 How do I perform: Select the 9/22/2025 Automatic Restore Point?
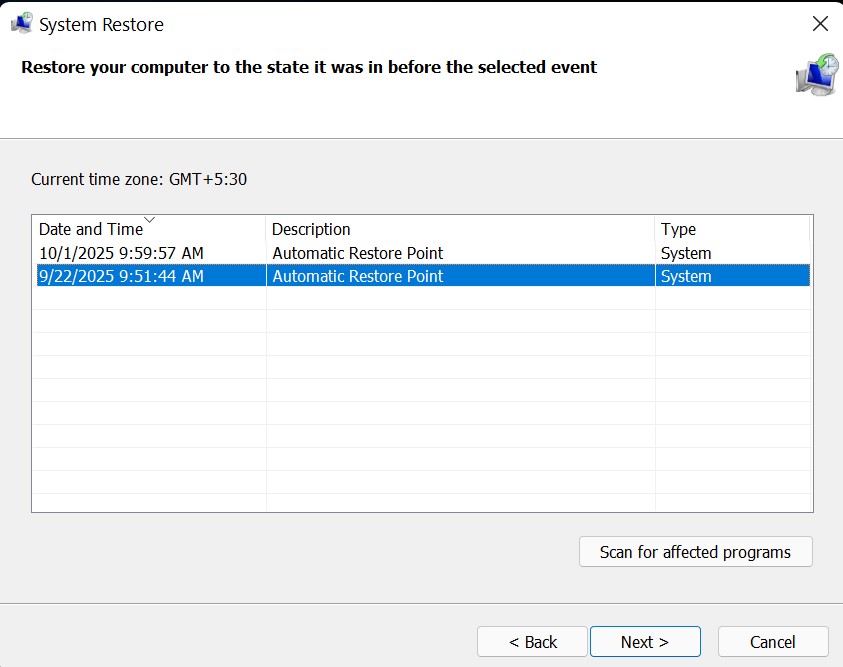pos(150,276)
